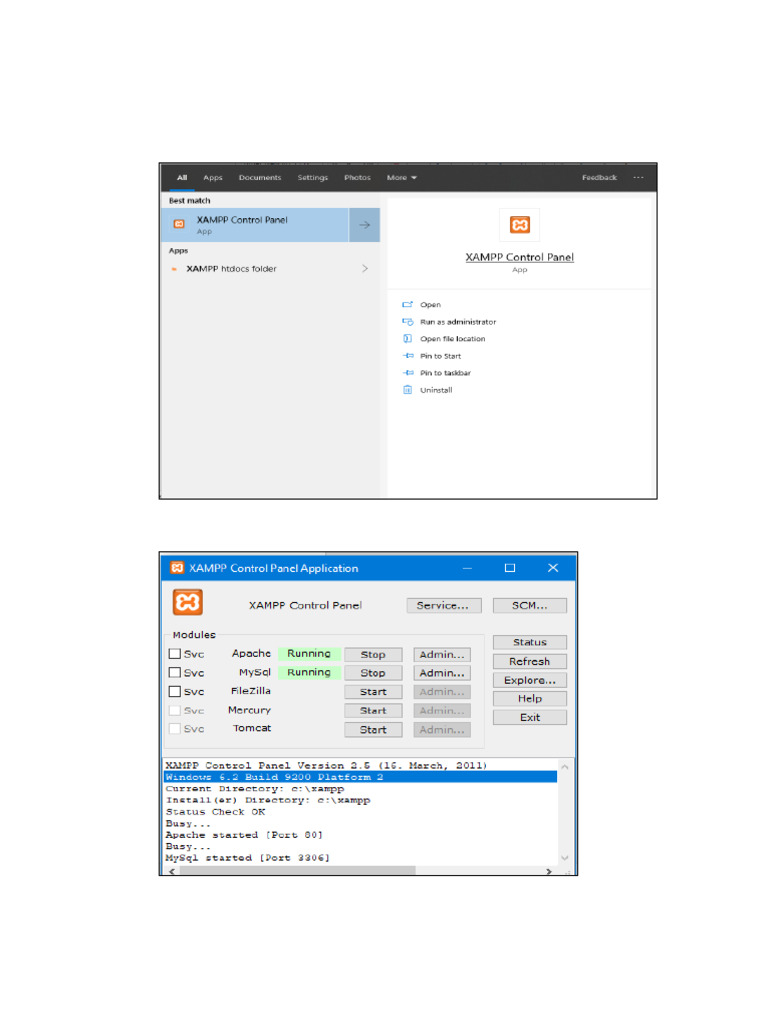
Task: Choose Uninstall action
Action: click(436, 390)
